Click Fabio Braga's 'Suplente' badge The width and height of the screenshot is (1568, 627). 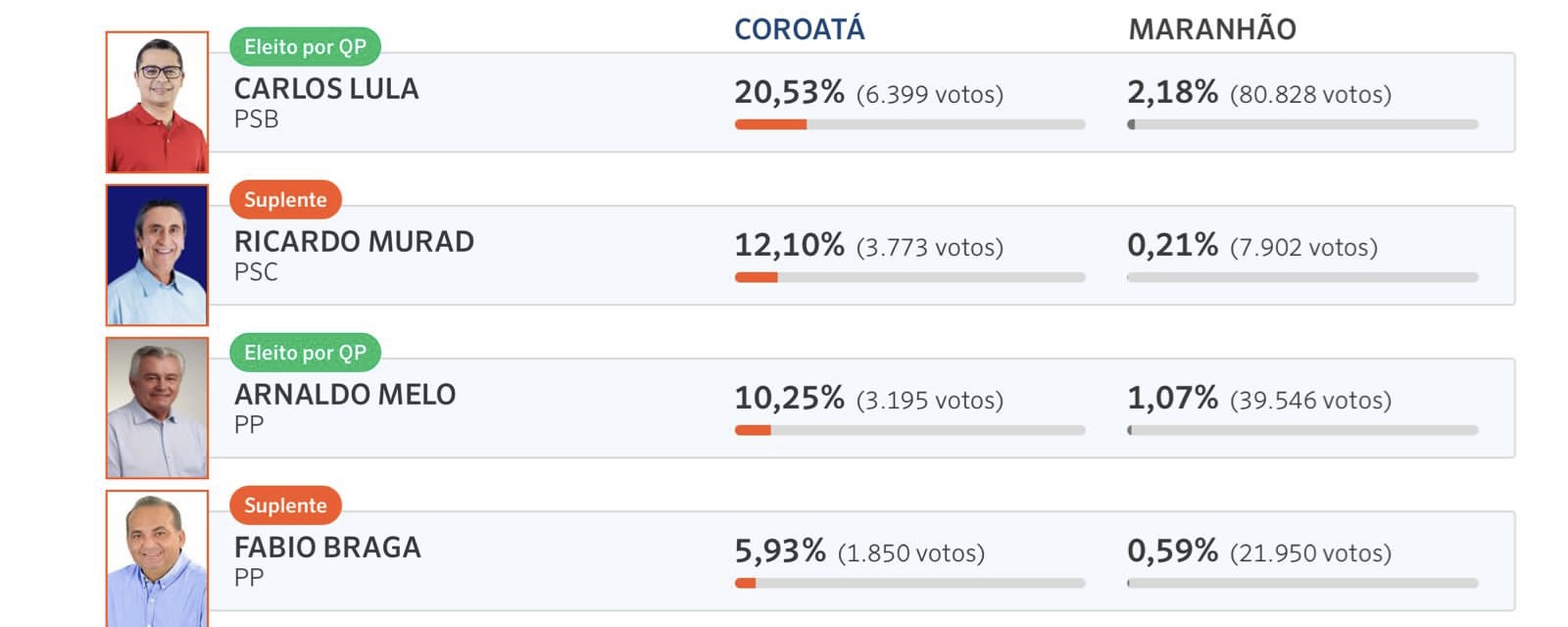[x=285, y=506]
